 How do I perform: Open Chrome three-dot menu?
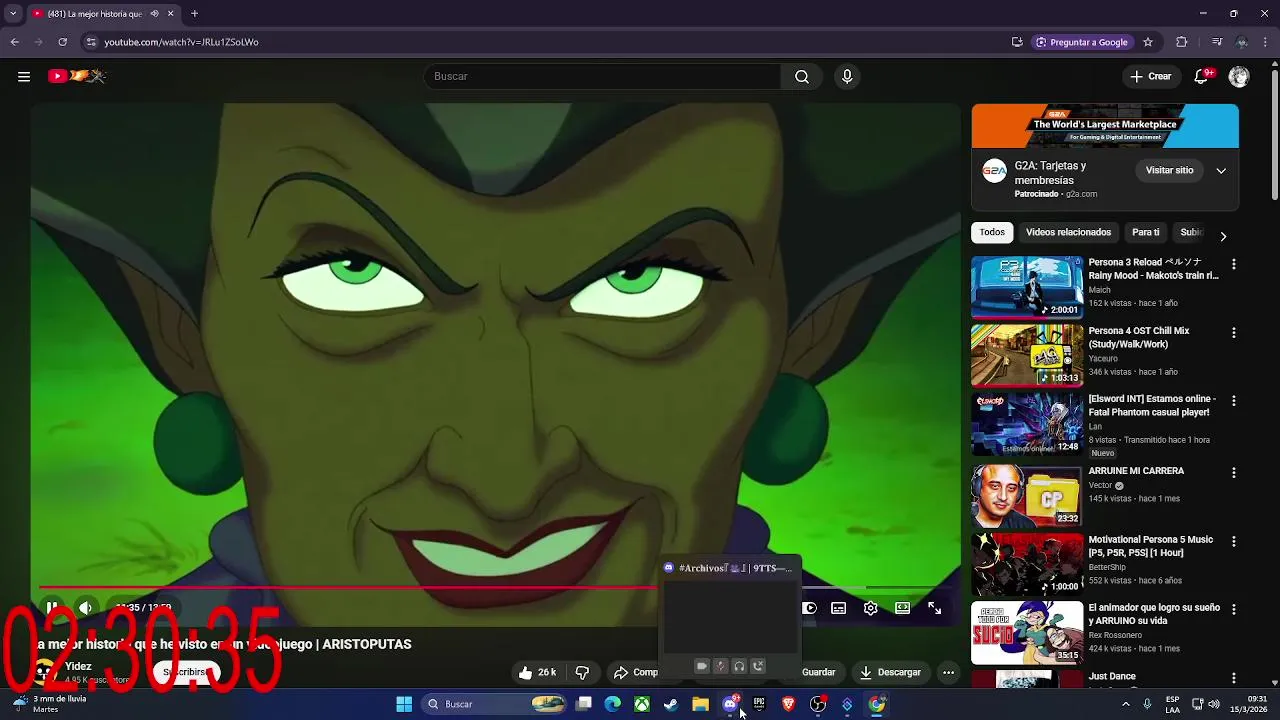coord(1267,42)
